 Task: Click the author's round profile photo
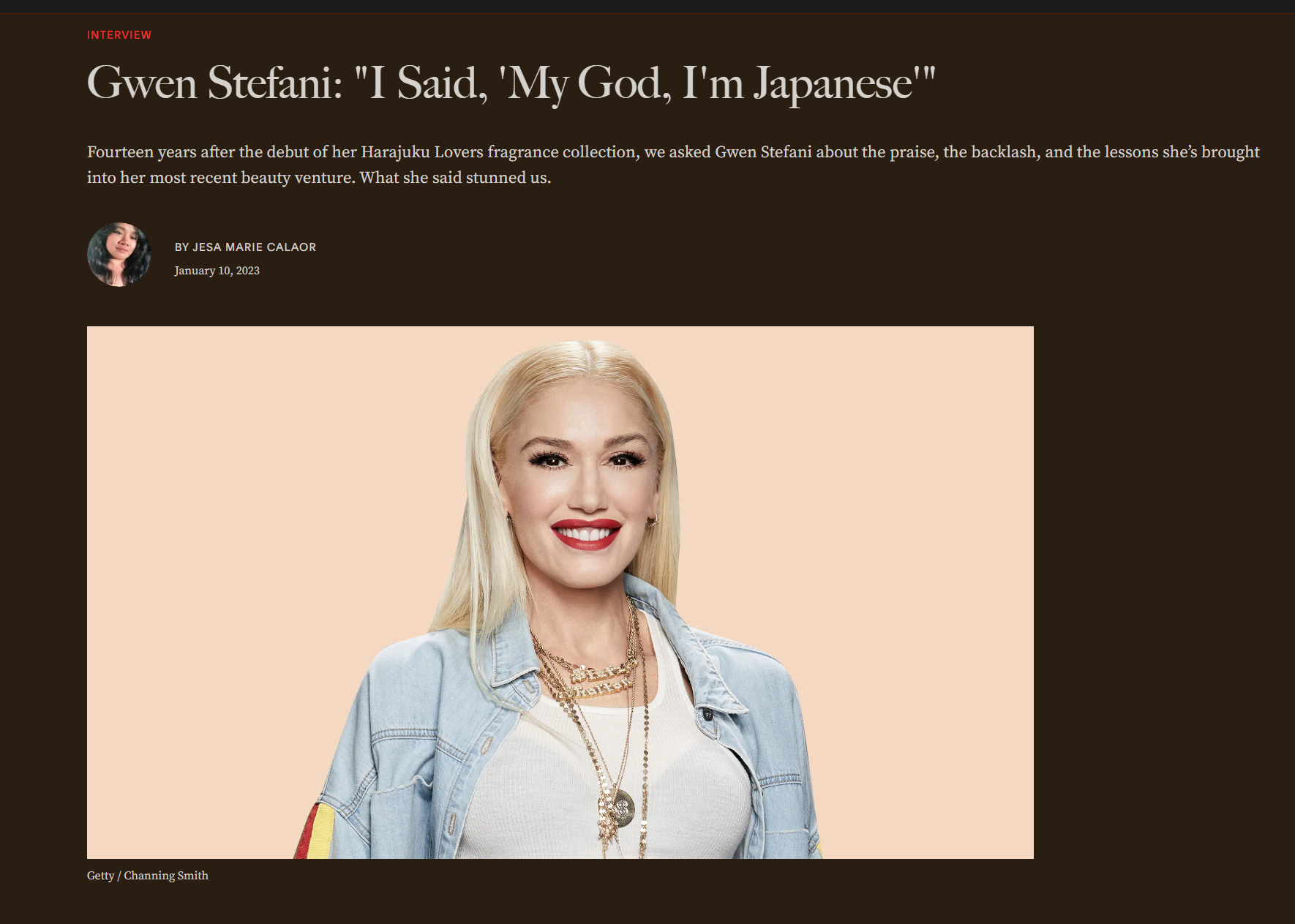(119, 255)
